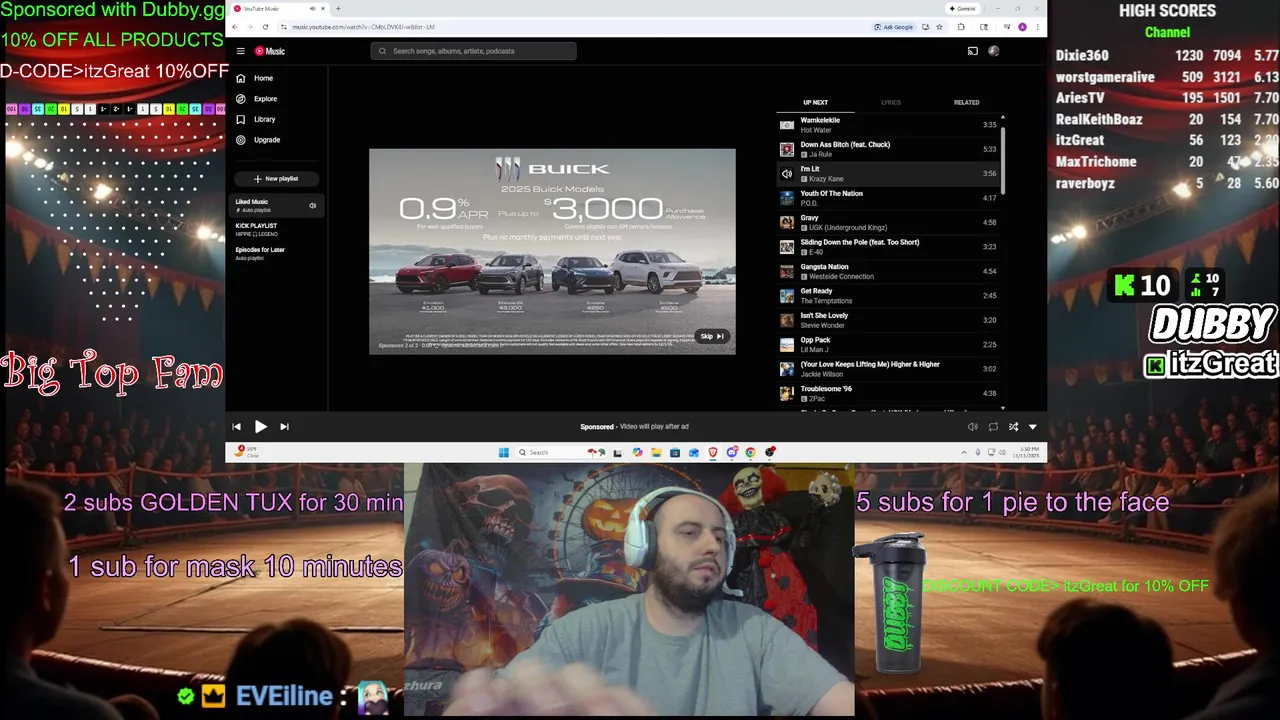Open File Explorer from the taskbar
The height and width of the screenshot is (720, 1280).
(x=656, y=453)
